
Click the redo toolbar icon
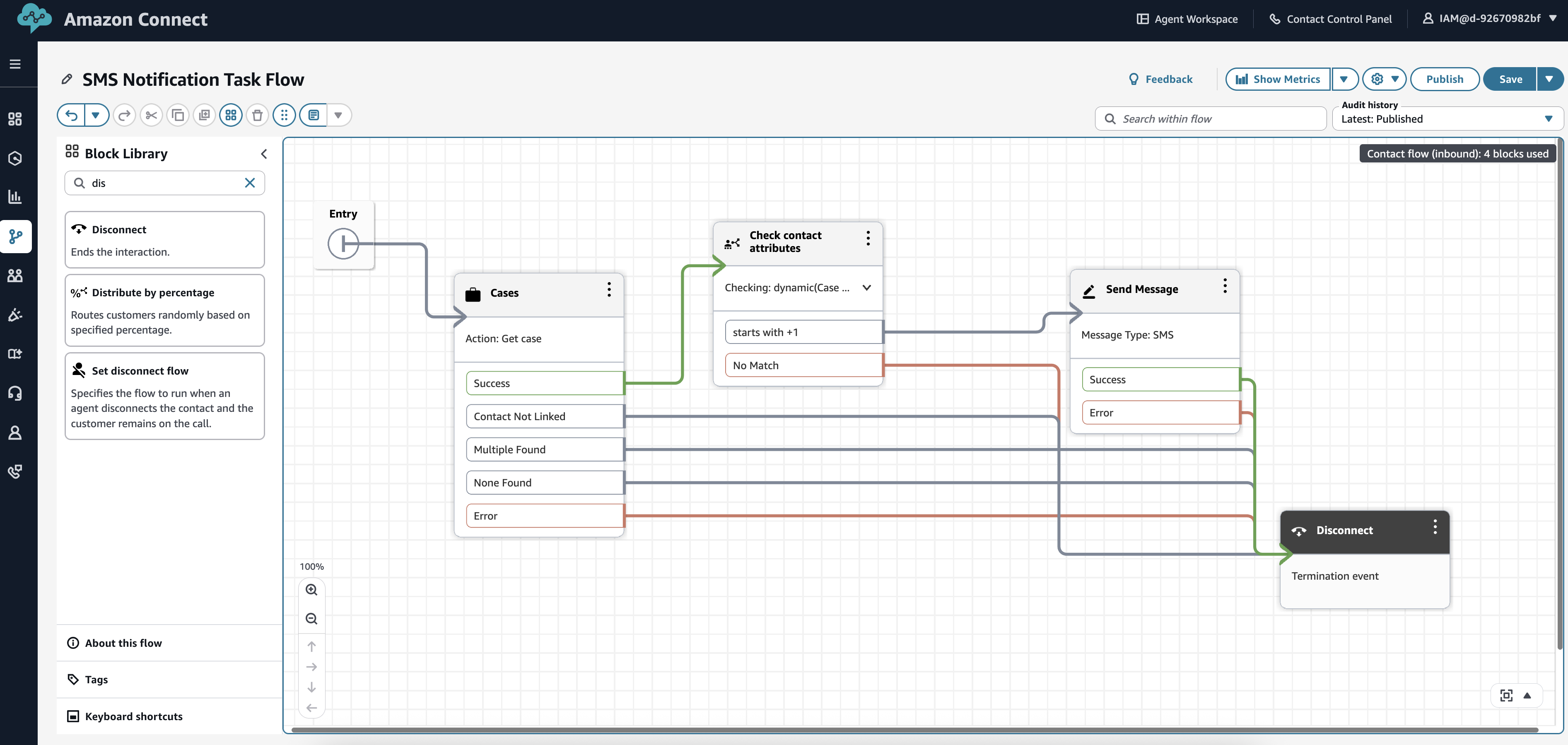click(124, 115)
